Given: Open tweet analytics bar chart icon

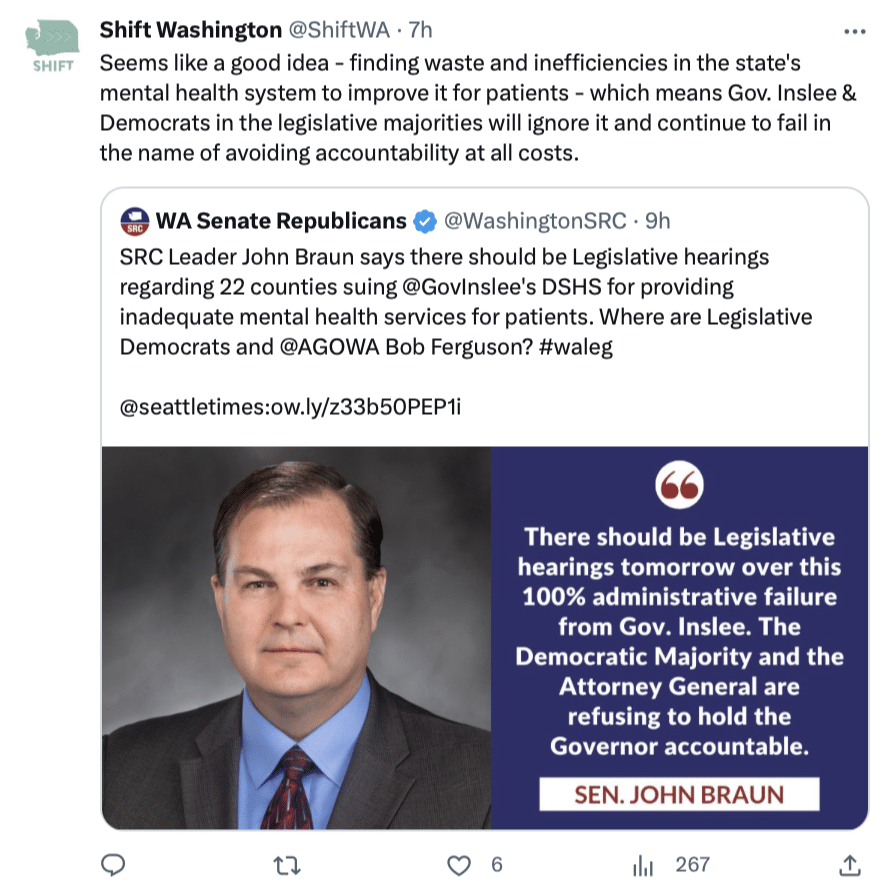Looking at the screenshot, I should pos(645,864).
